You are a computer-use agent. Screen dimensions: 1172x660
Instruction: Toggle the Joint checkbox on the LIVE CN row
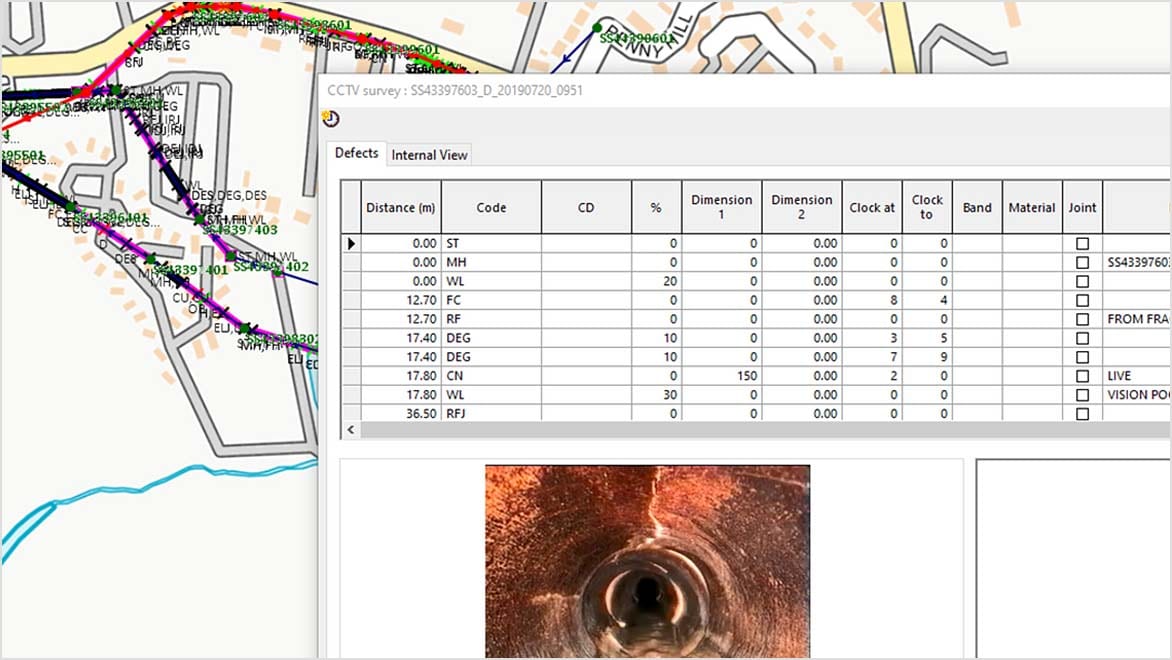point(1082,376)
